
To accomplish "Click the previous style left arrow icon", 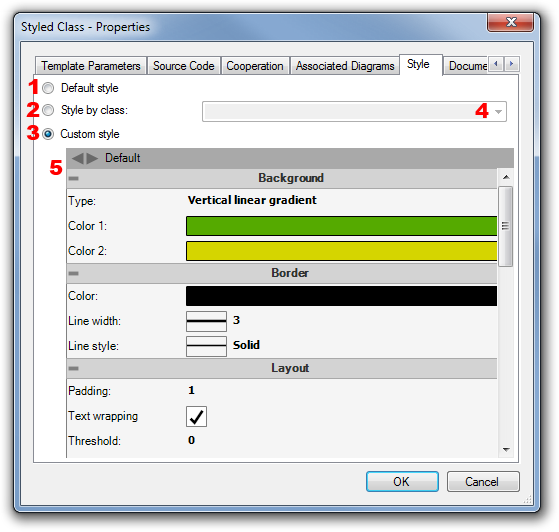I will point(78,158).
